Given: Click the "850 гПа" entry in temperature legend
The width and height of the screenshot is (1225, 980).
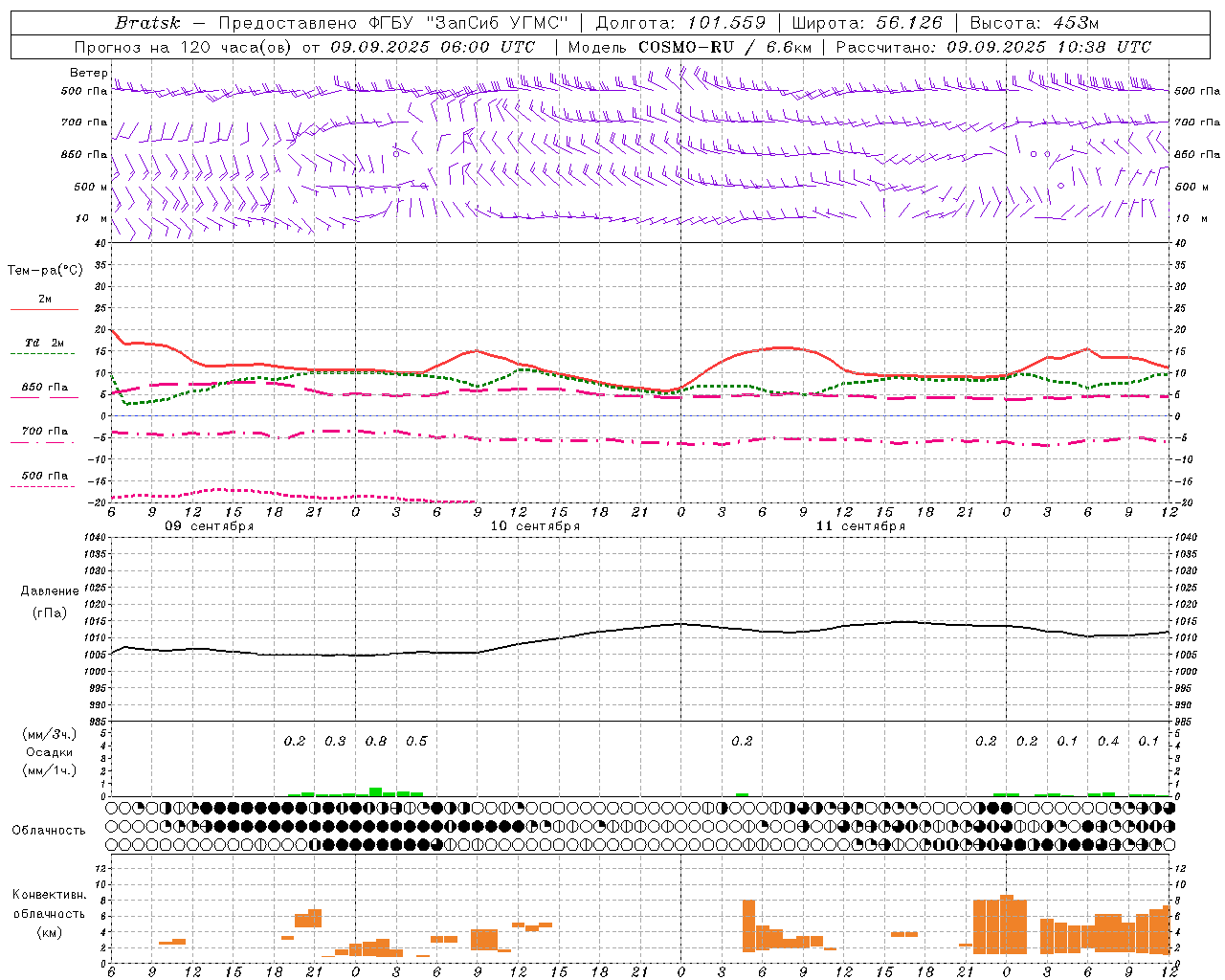Looking at the screenshot, I should 44,388.
